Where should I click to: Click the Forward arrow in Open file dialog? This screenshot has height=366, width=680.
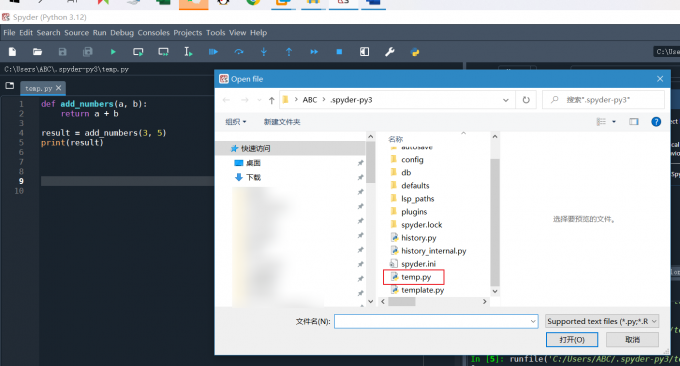point(245,100)
